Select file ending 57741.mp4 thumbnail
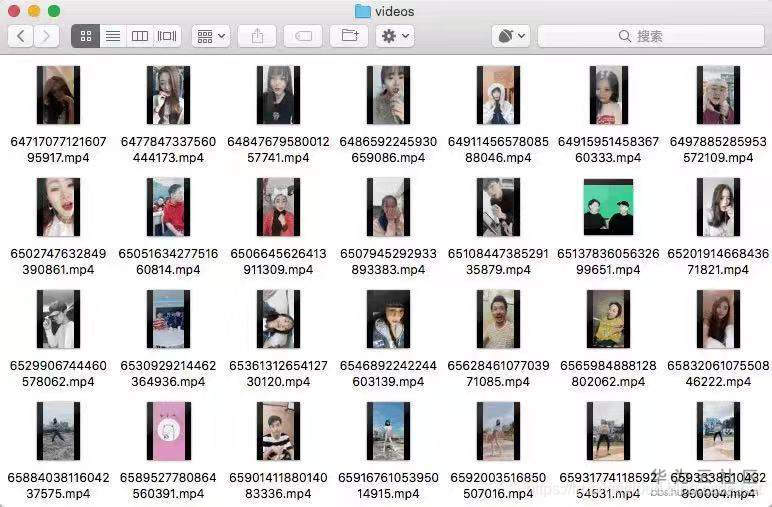The width and height of the screenshot is (772, 507). (x=278, y=95)
